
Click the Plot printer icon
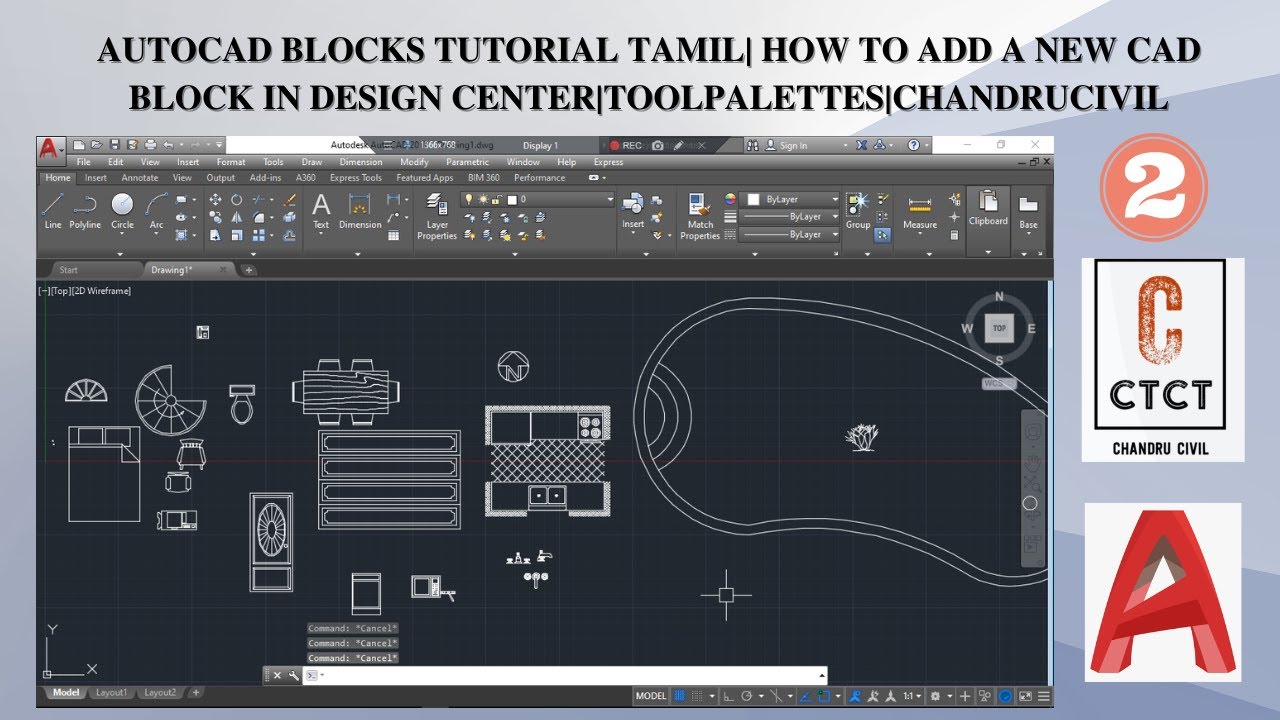click(x=150, y=145)
